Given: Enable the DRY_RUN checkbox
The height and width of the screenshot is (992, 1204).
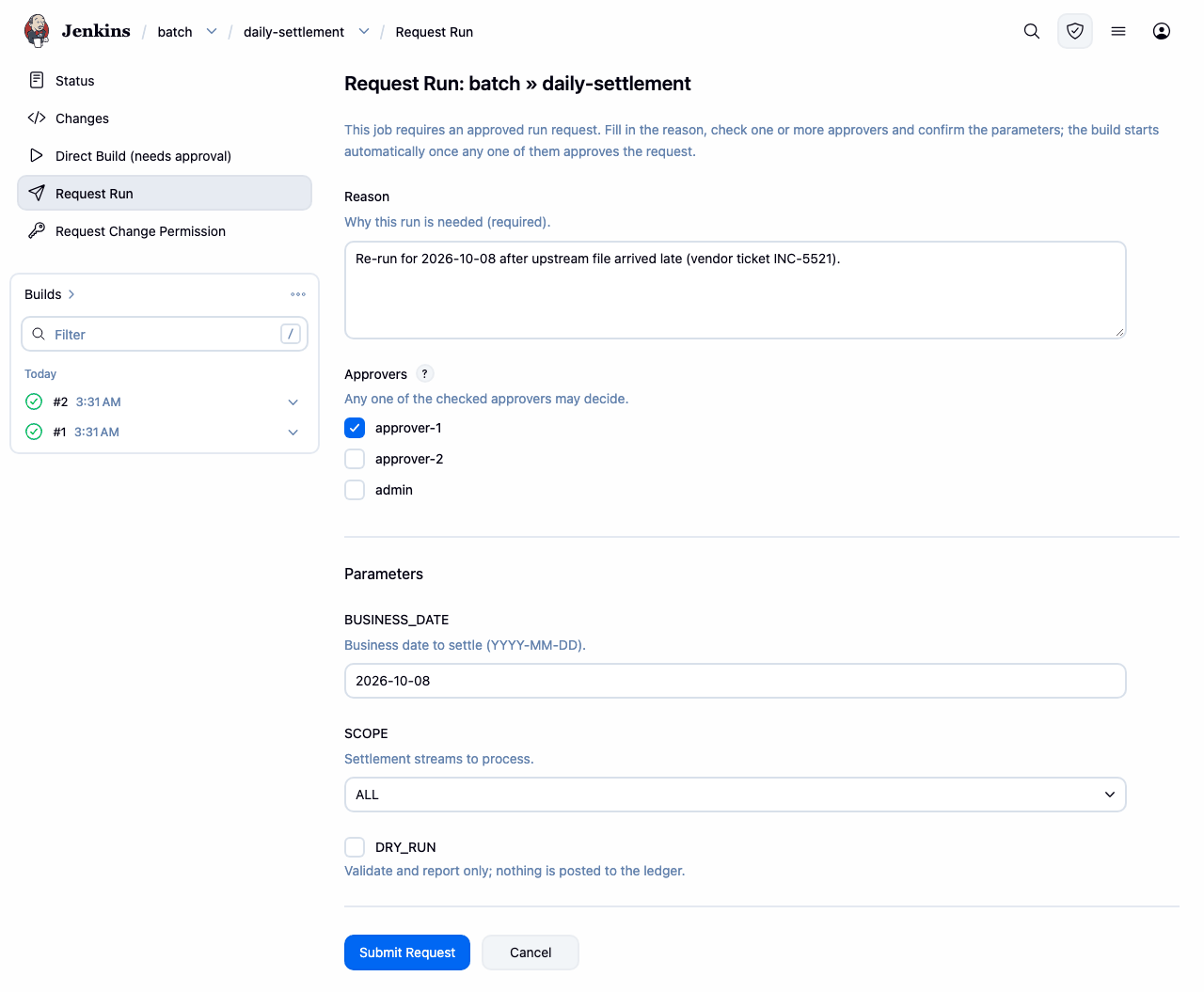Looking at the screenshot, I should point(355,847).
